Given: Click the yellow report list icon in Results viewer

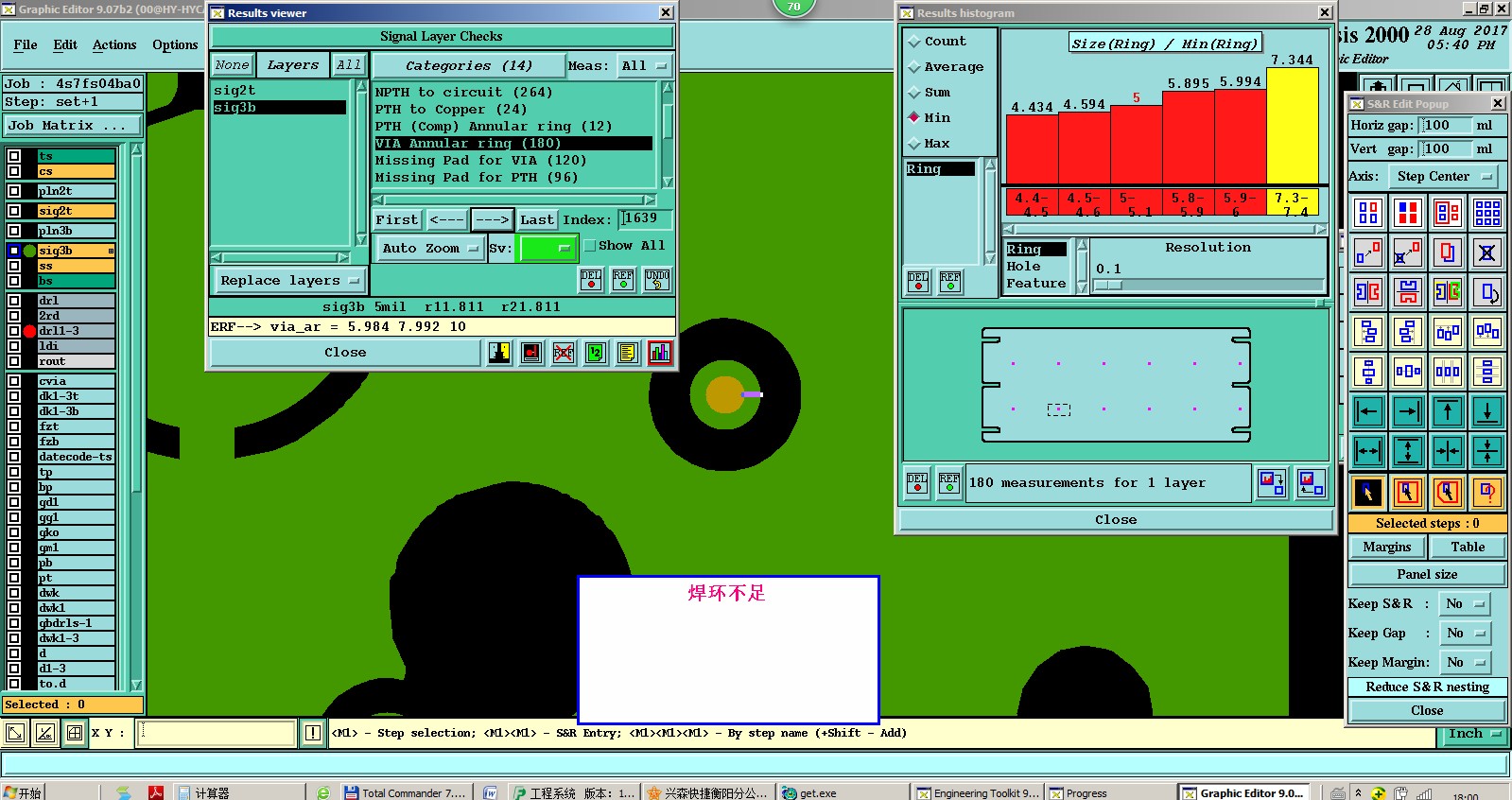Looking at the screenshot, I should 628,353.
